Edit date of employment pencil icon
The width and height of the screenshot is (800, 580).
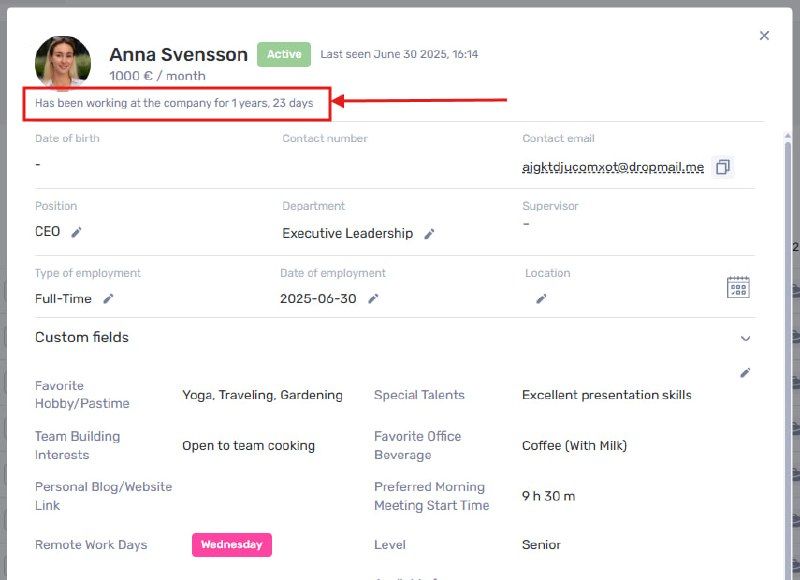pos(373,299)
